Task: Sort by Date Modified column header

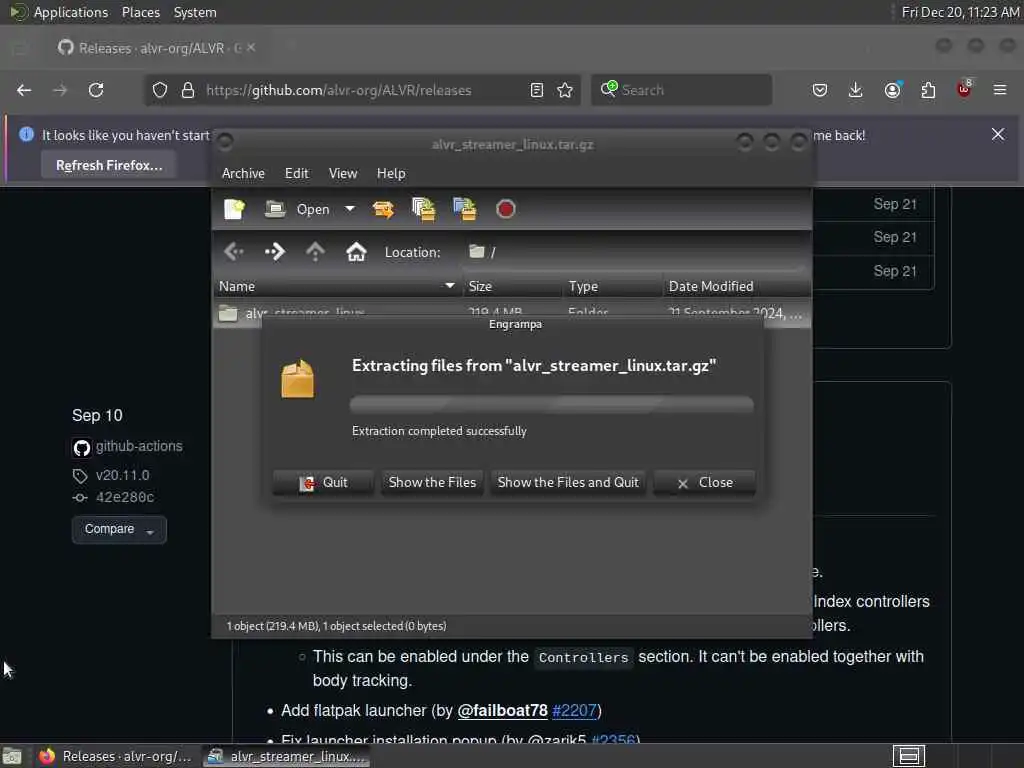Action: 736,286
